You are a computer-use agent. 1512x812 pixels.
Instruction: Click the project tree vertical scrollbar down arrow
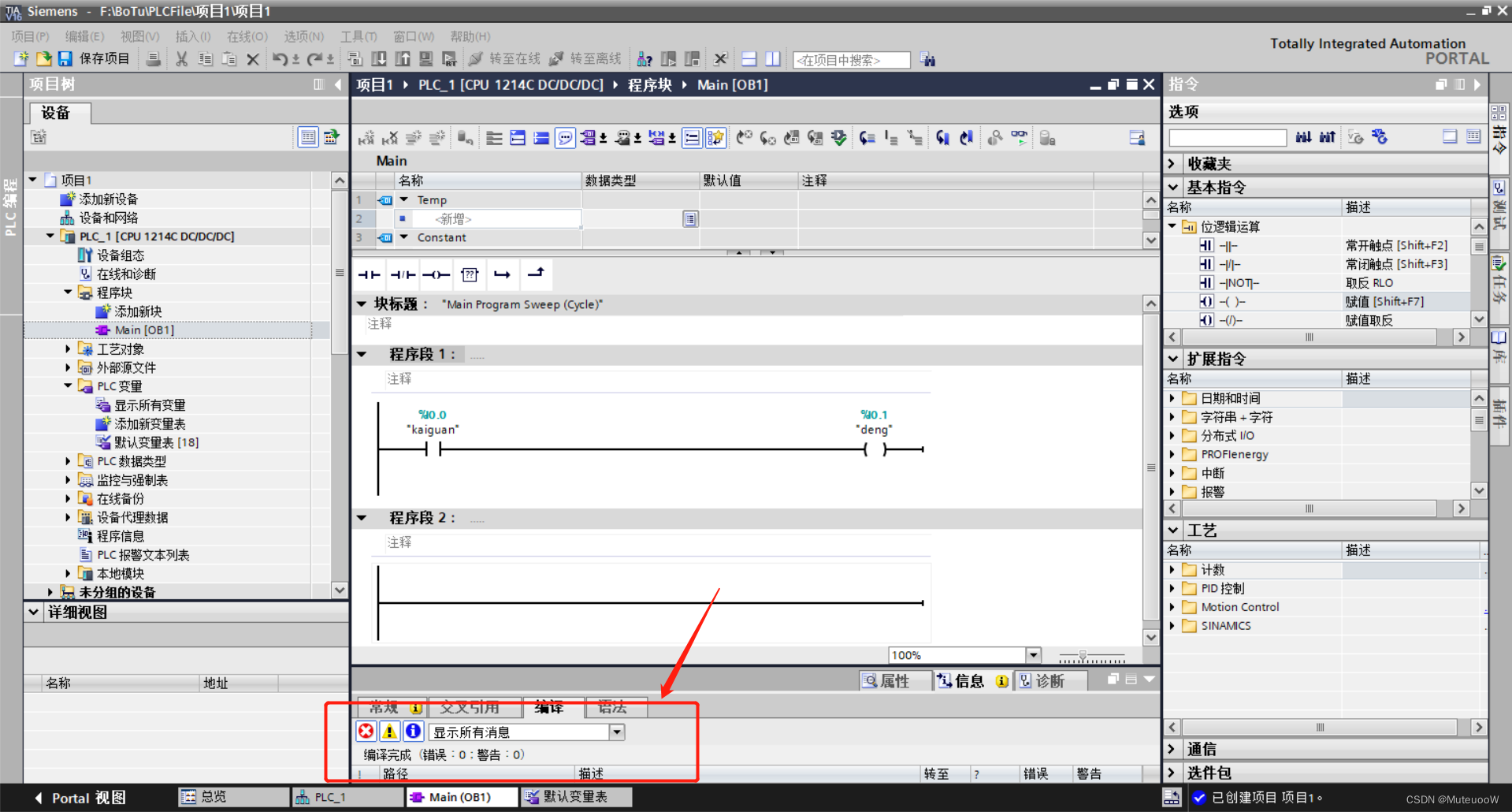click(340, 590)
